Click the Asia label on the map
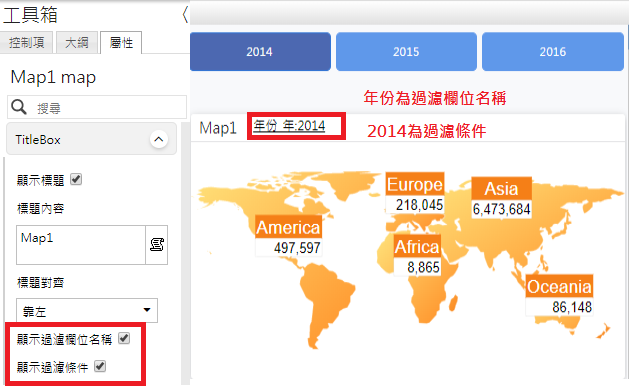Image resolution: width=629 pixels, height=387 pixels. coord(501,188)
